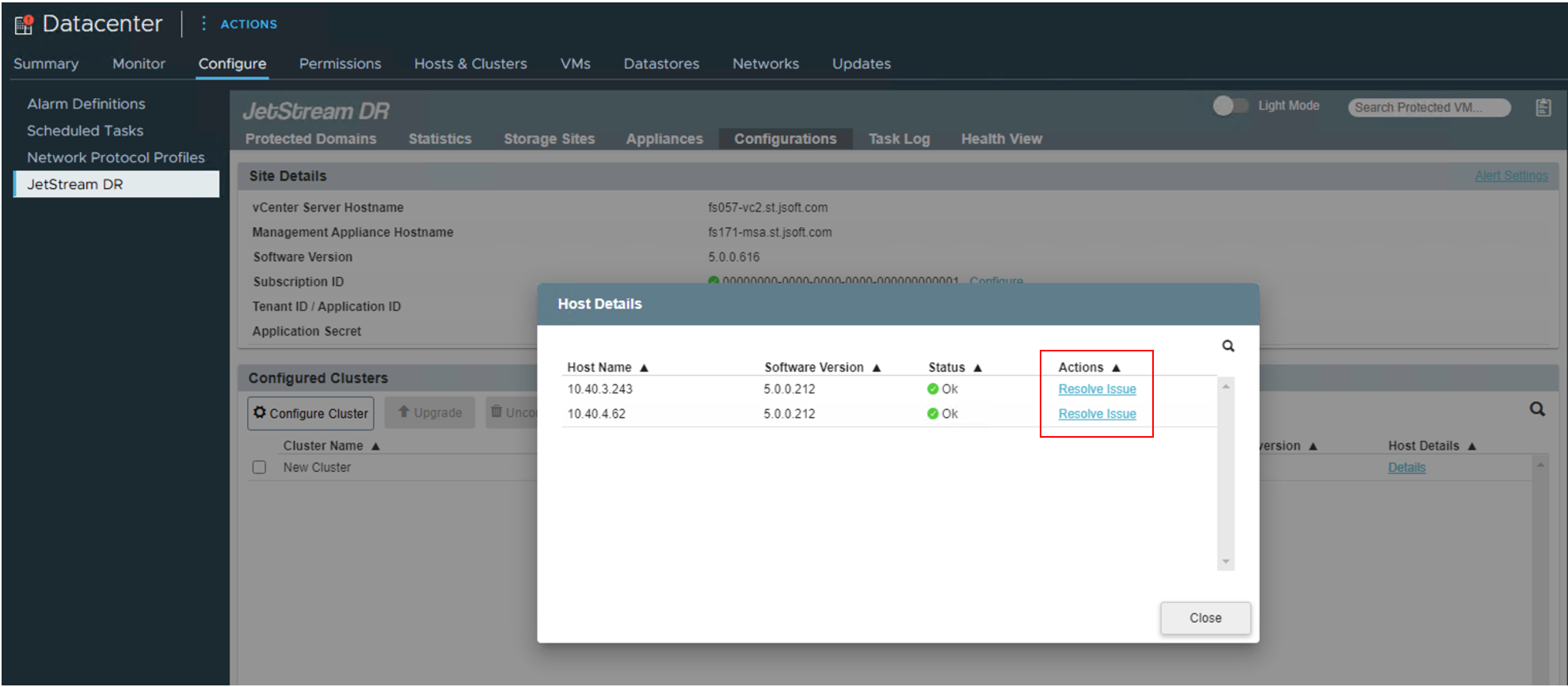
Task: Click the Search Protected VM field
Action: (1428, 108)
